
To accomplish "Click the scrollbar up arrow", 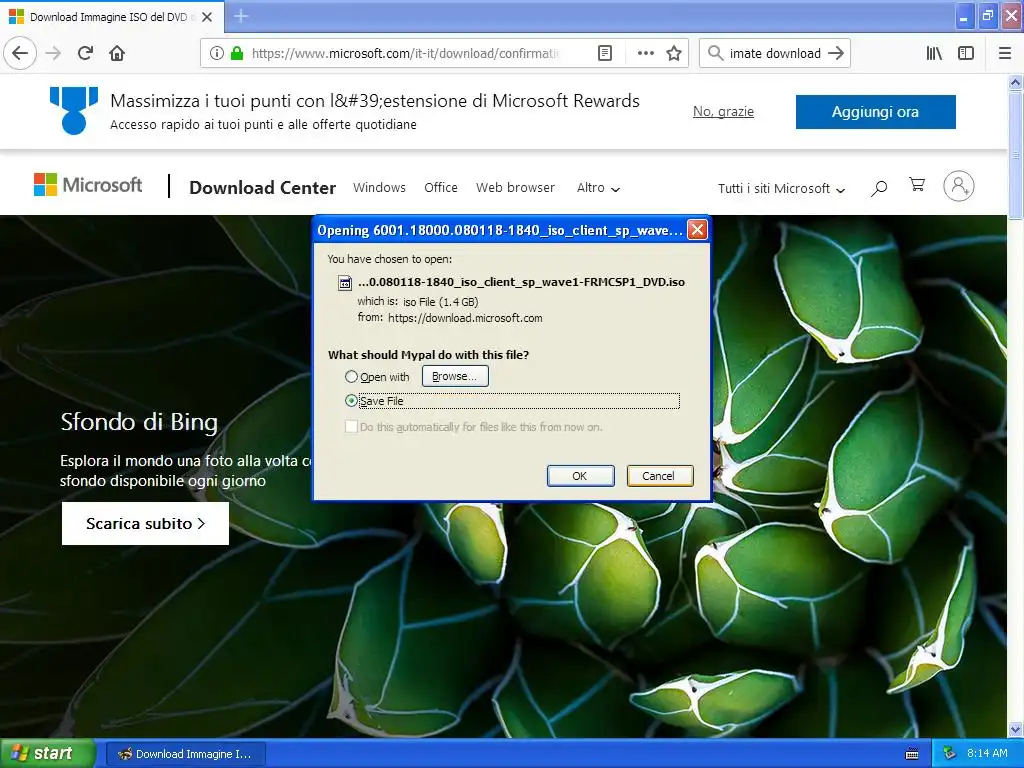I will click(x=1015, y=82).
